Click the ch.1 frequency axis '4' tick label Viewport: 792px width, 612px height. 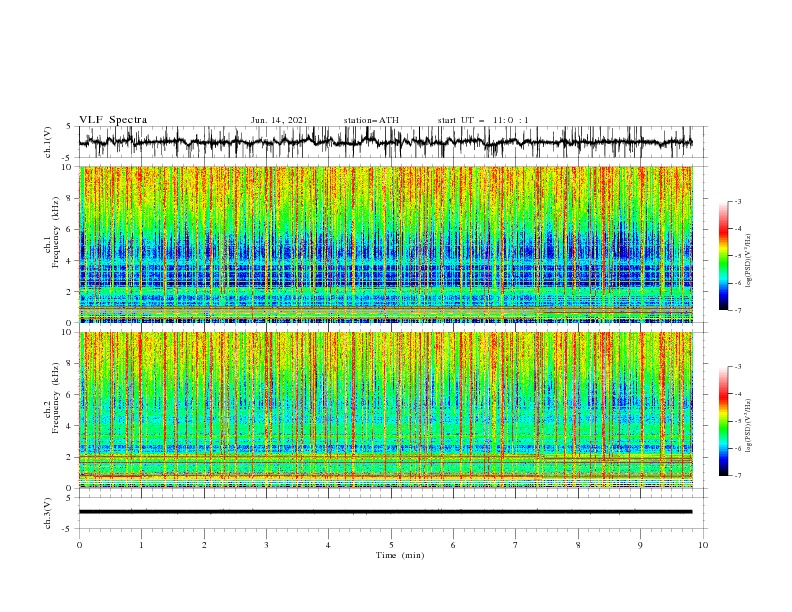[71, 261]
